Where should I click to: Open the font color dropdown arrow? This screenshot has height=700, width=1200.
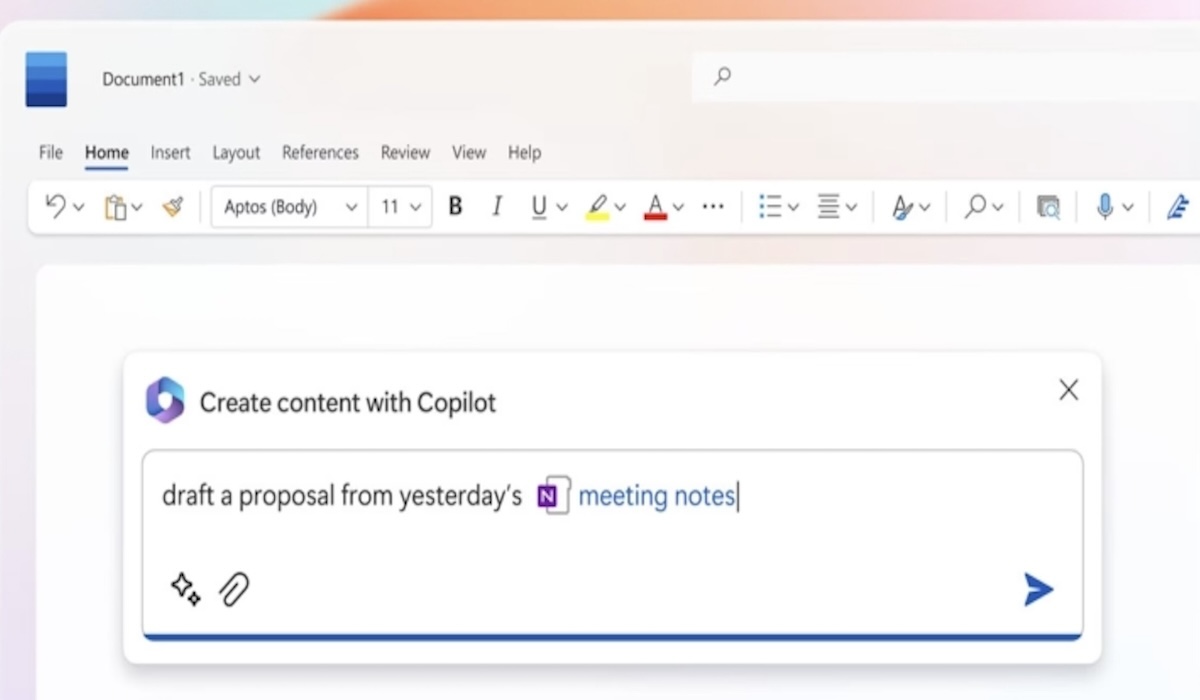[x=678, y=208]
